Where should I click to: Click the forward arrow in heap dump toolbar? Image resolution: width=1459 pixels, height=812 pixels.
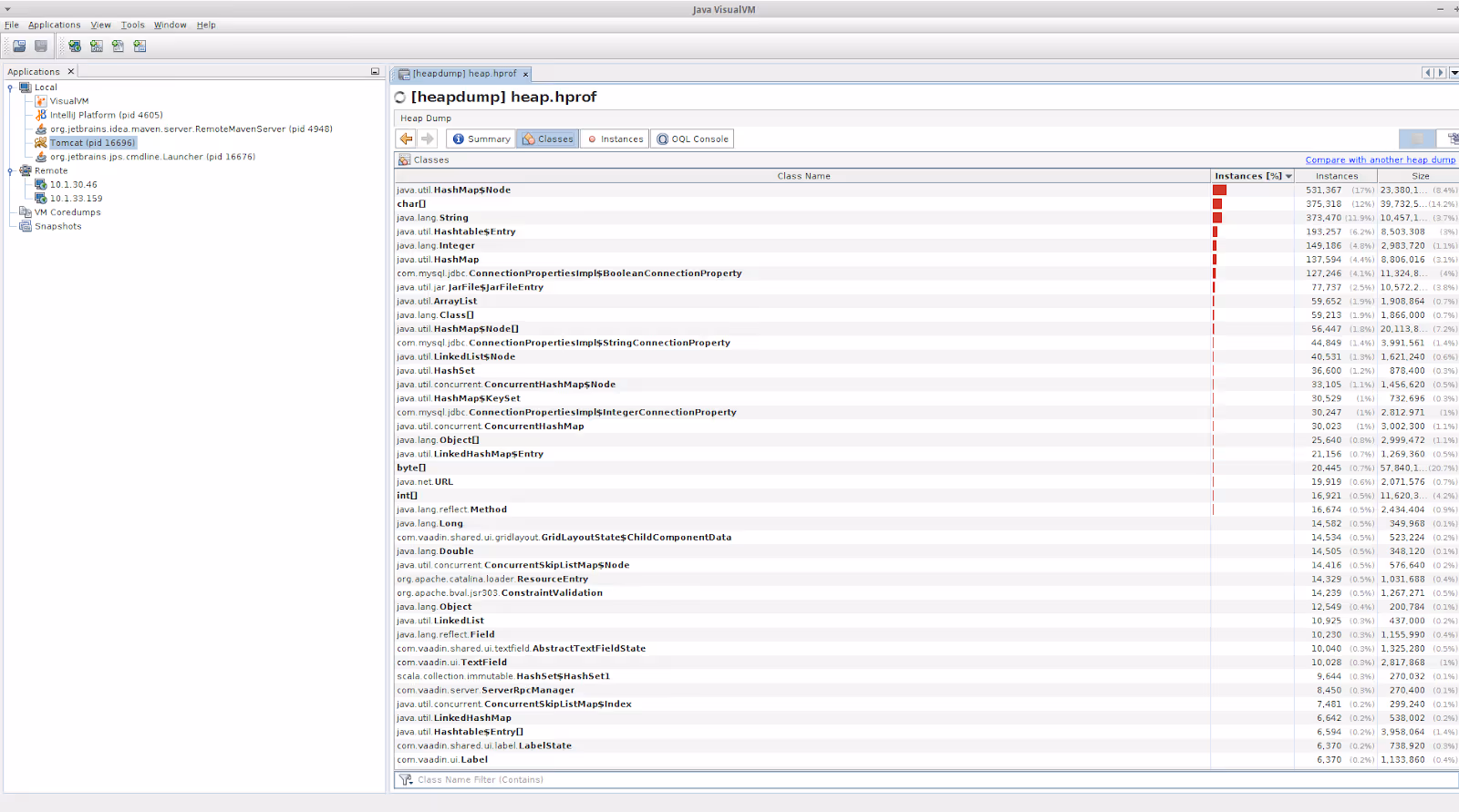[x=428, y=139]
